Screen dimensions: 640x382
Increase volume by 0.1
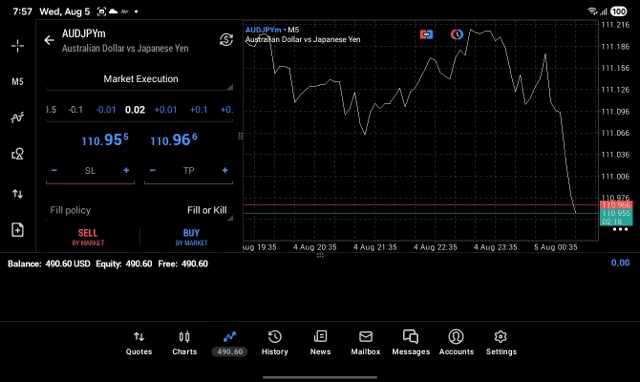pyautogui.click(x=199, y=110)
